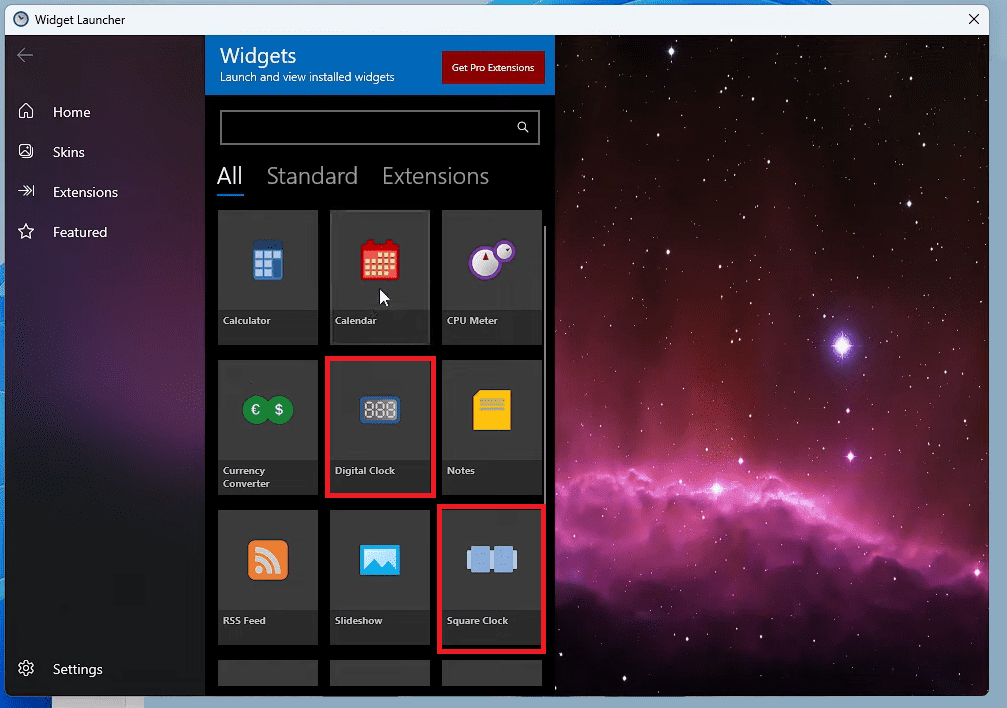Switch to the Standard tab
1007x708 pixels.
click(x=312, y=176)
